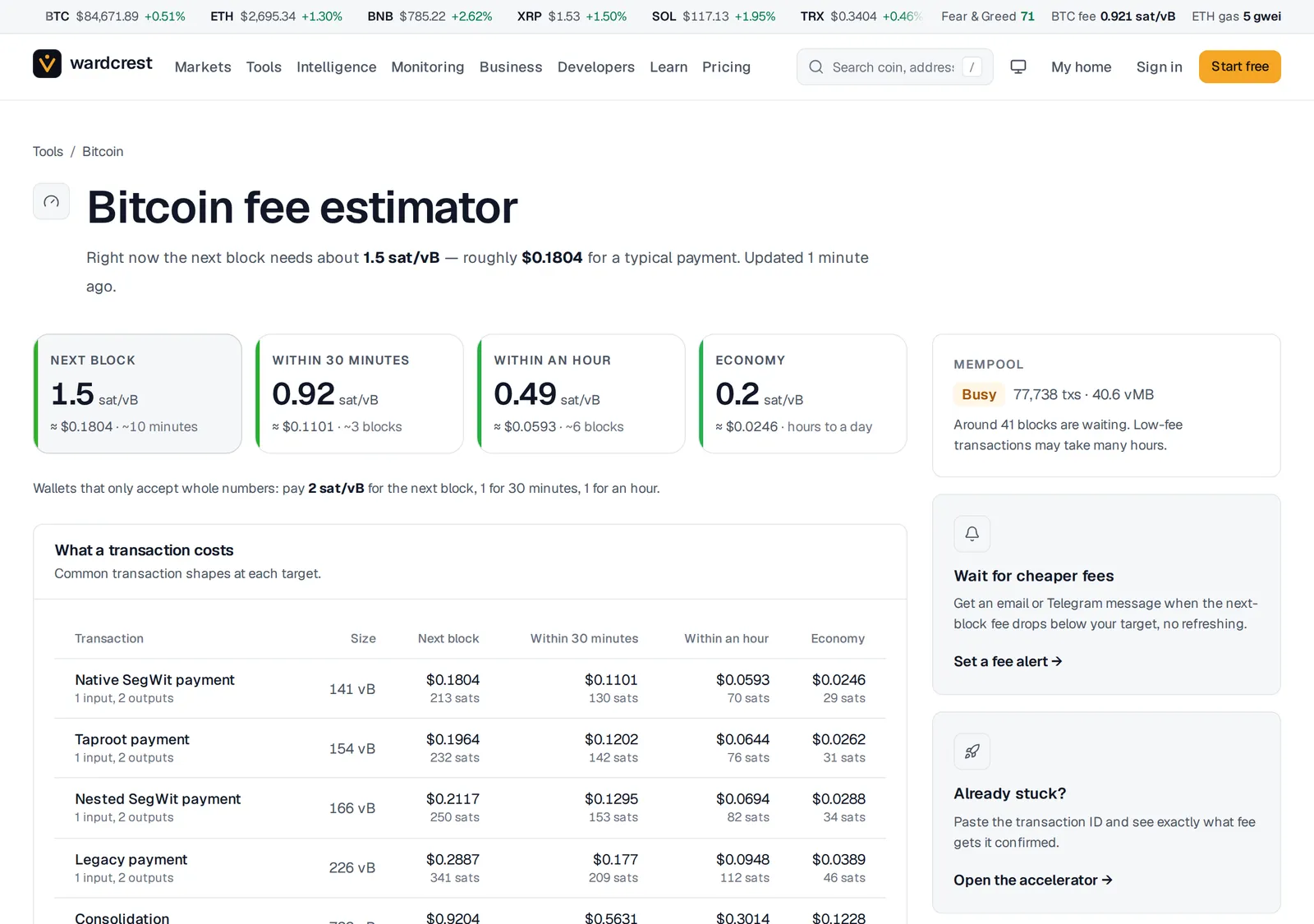Open the Developers menu
1314x924 pixels.
click(596, 67)
